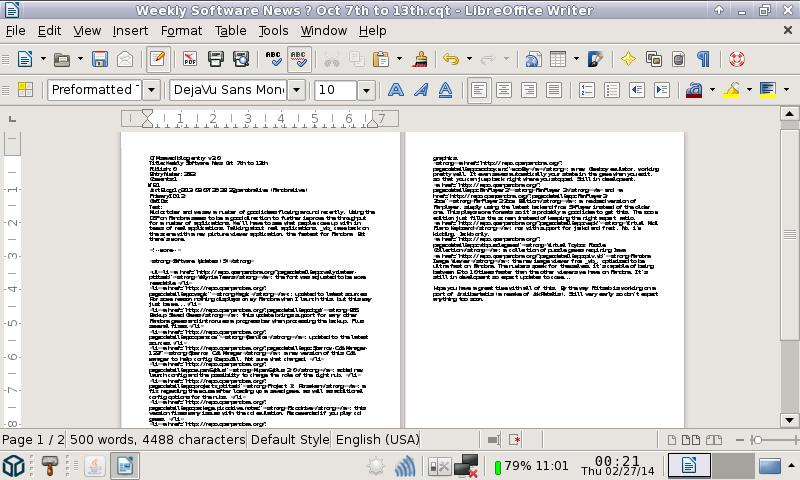This screenshot has width=800, height=480.
Task: Open the recent documents dropdown arrow
Action: click(x=80, y=59)
